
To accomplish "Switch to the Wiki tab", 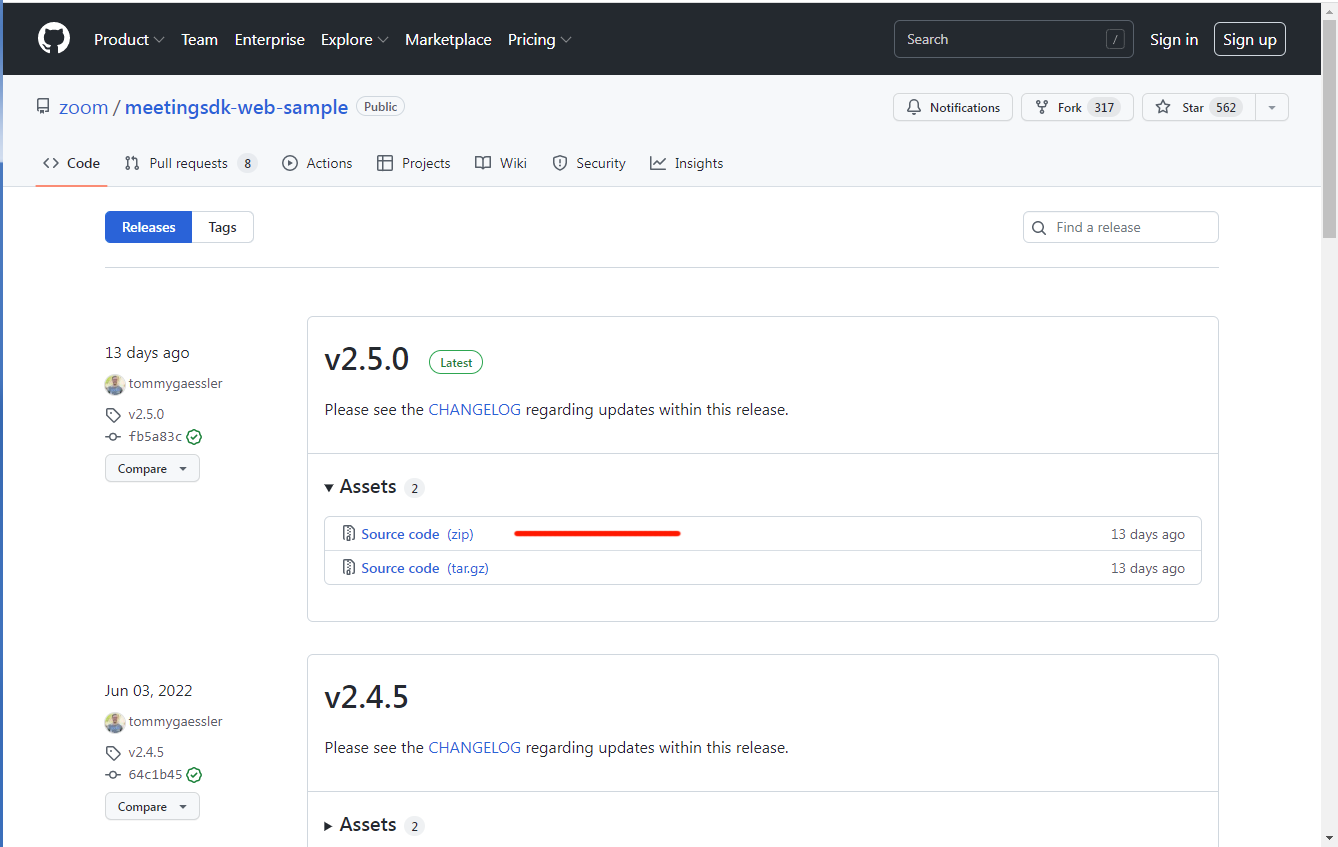I will click(500, 163).
